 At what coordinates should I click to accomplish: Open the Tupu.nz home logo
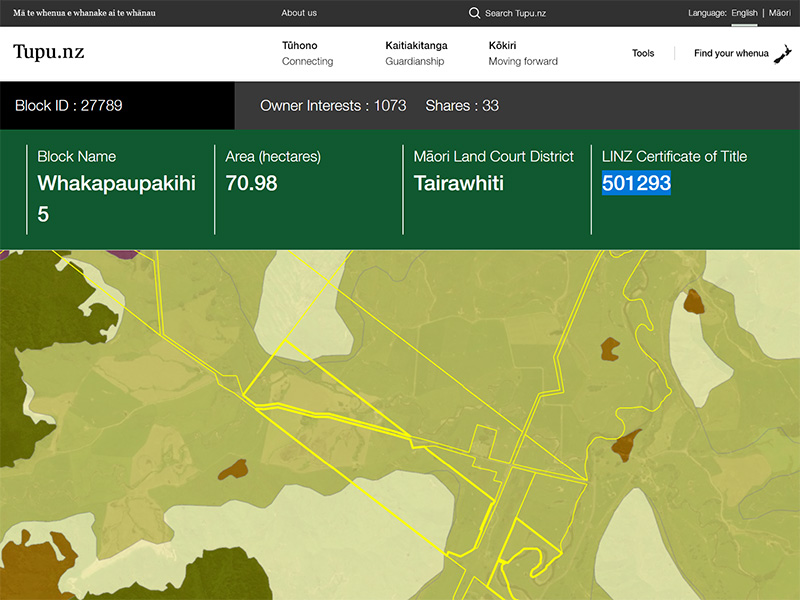48,53
